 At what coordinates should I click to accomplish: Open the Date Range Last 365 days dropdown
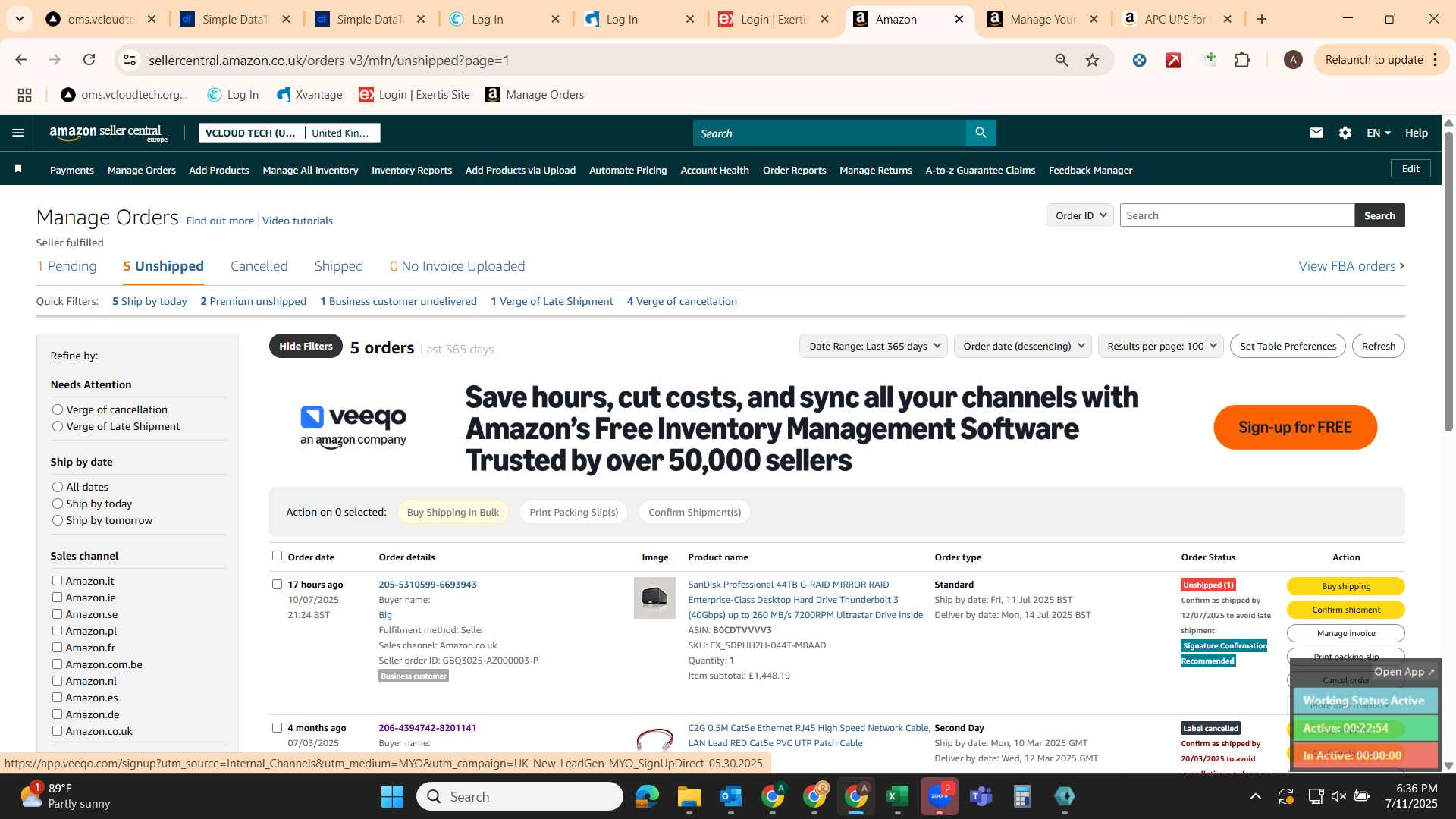tap(873, 346)
